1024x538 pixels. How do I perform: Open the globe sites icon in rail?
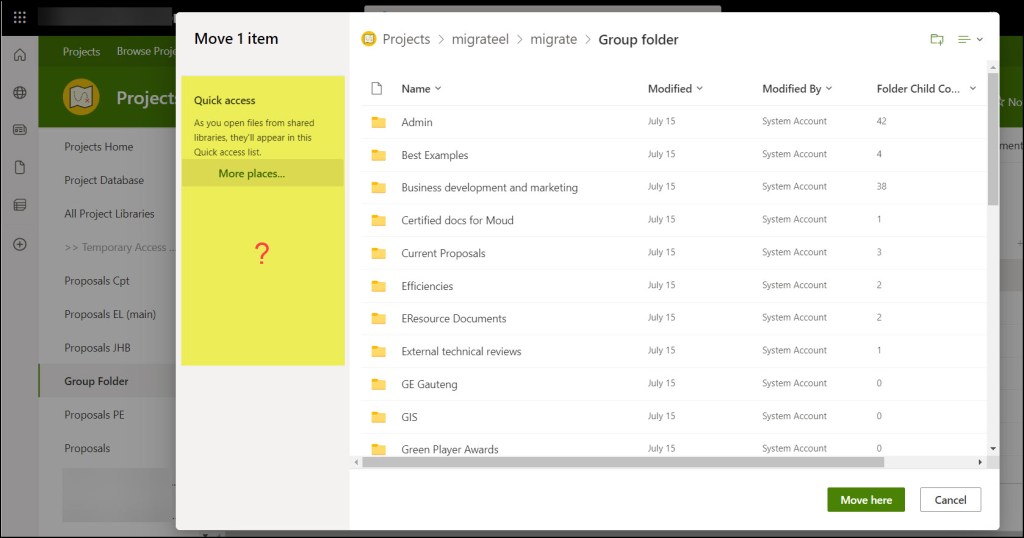(x=19, y=92)
